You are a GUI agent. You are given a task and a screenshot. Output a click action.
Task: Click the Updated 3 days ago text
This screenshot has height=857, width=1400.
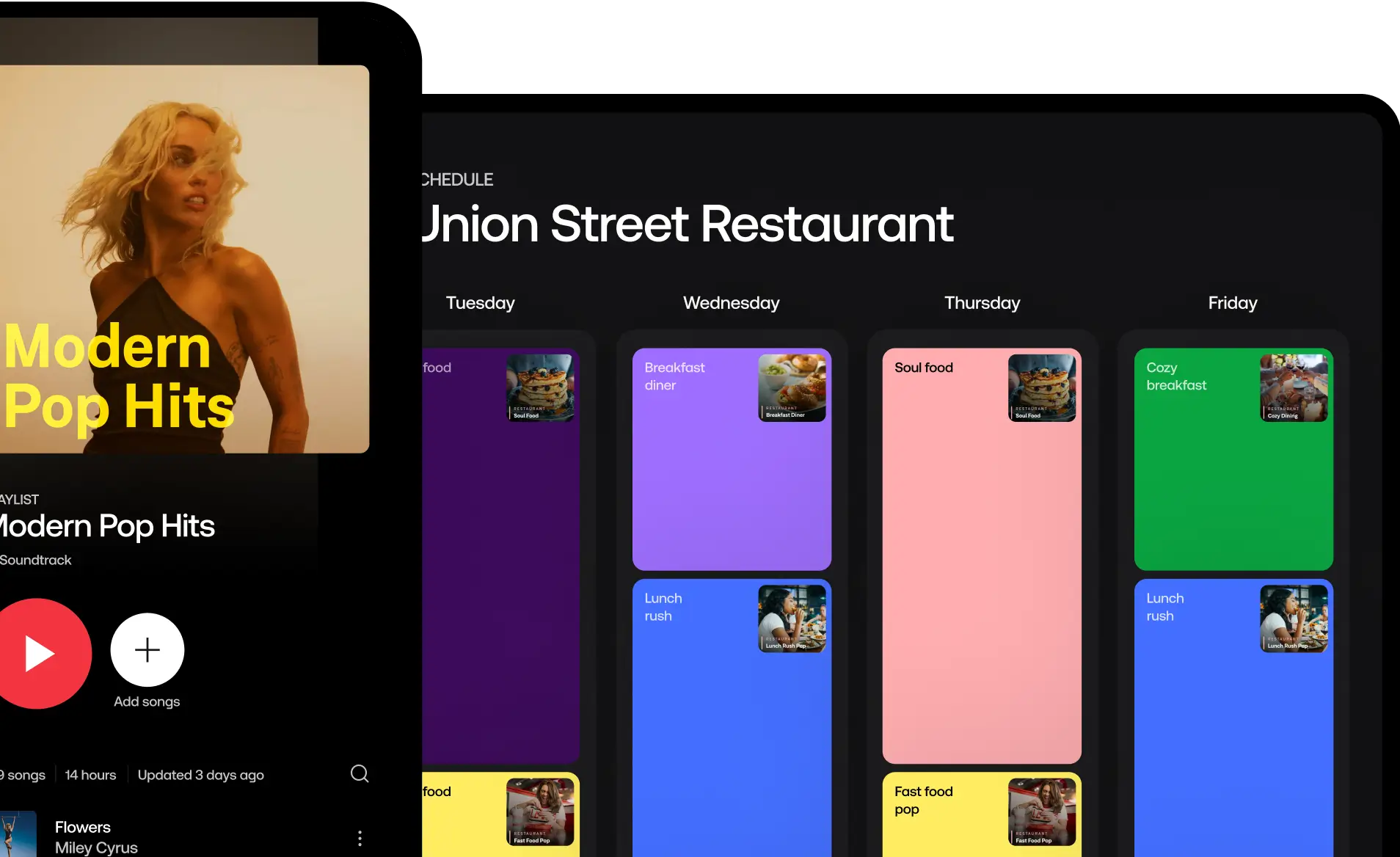tap(201, 775)
